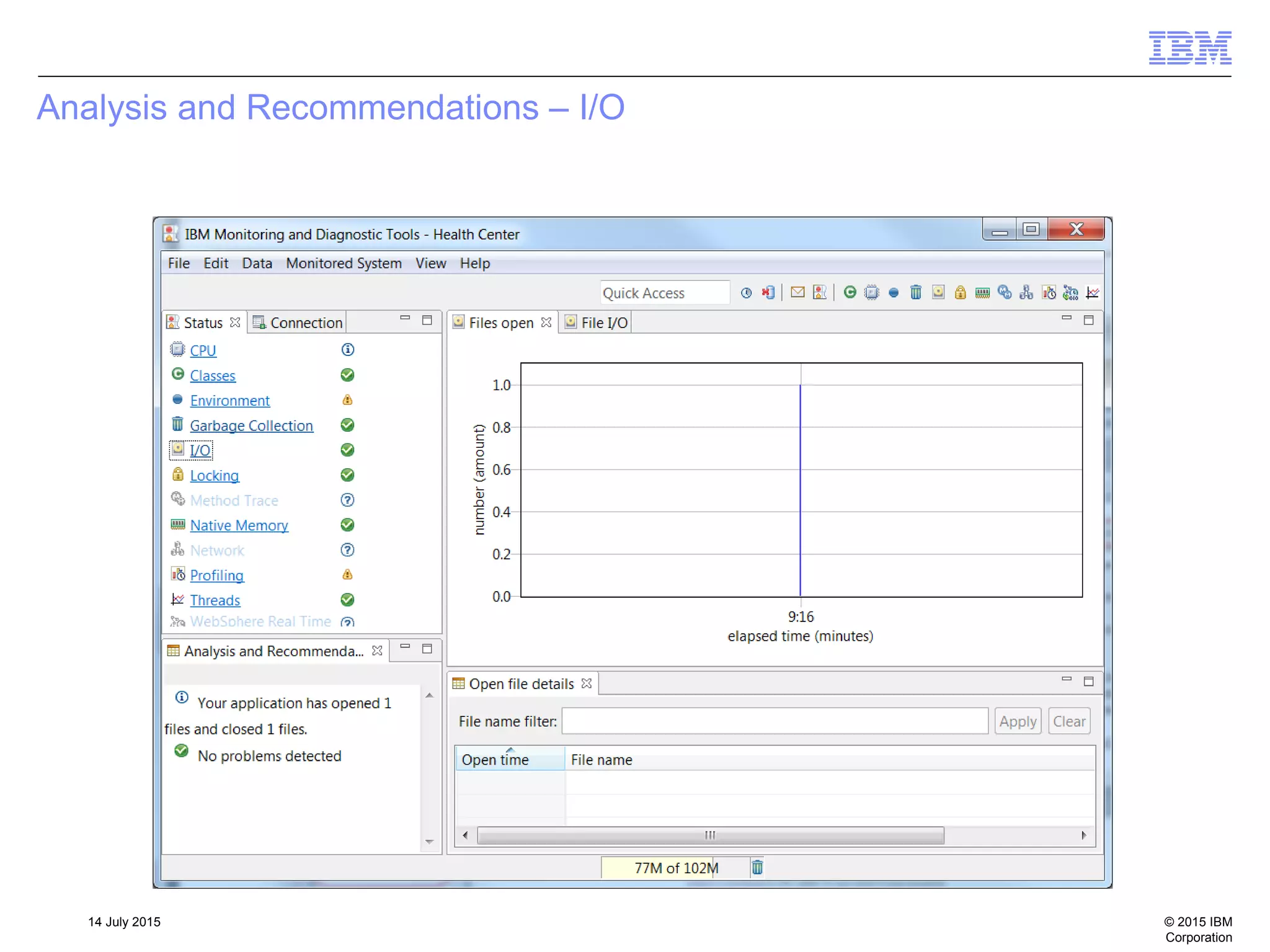The image size is (1270, 952).
Task: Open the Edit menu
Action: [216, 264]
